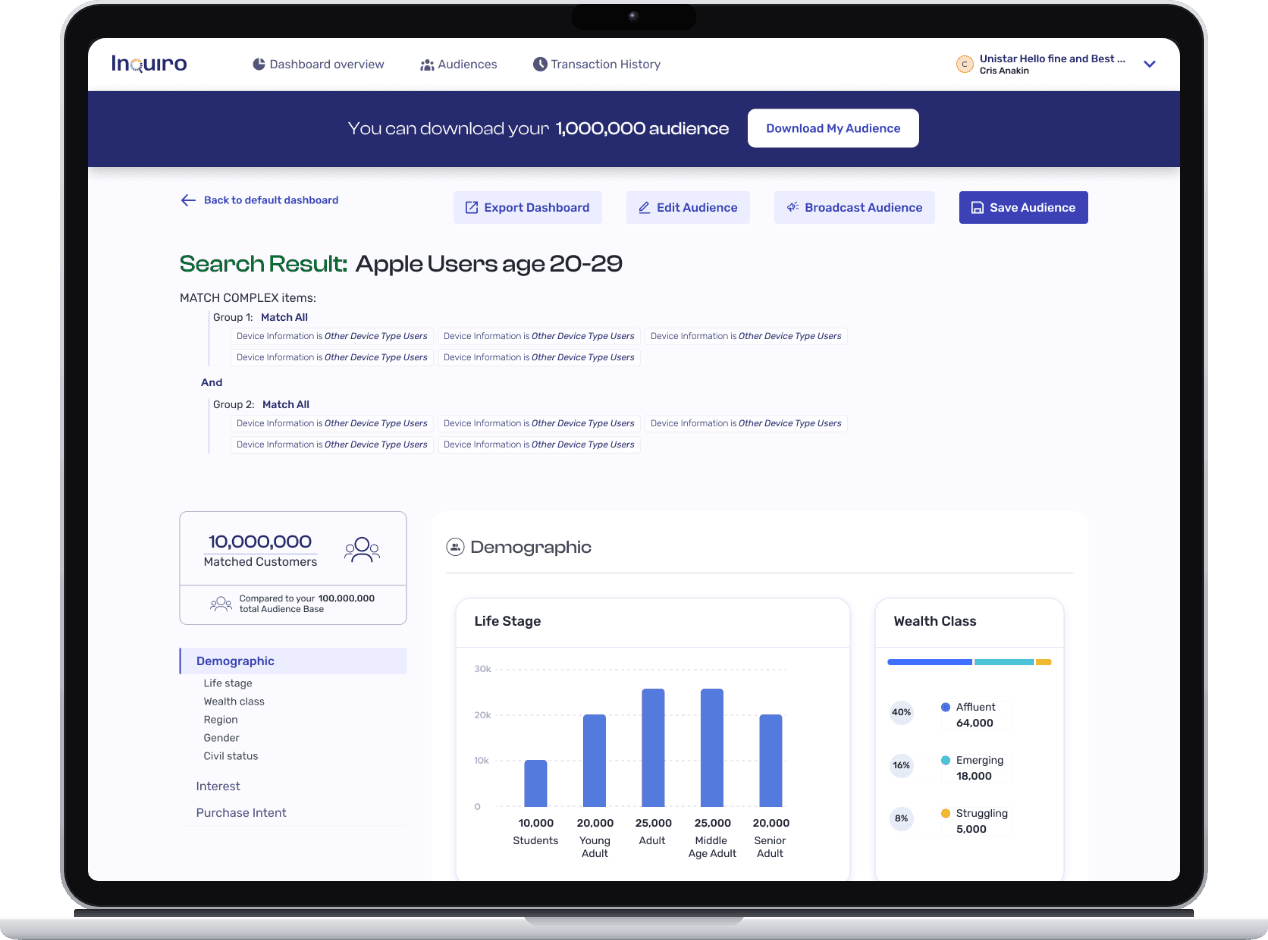Click the matched customers people icon
The width and height of the screenshot is (1268, 940).
[362, 550]
